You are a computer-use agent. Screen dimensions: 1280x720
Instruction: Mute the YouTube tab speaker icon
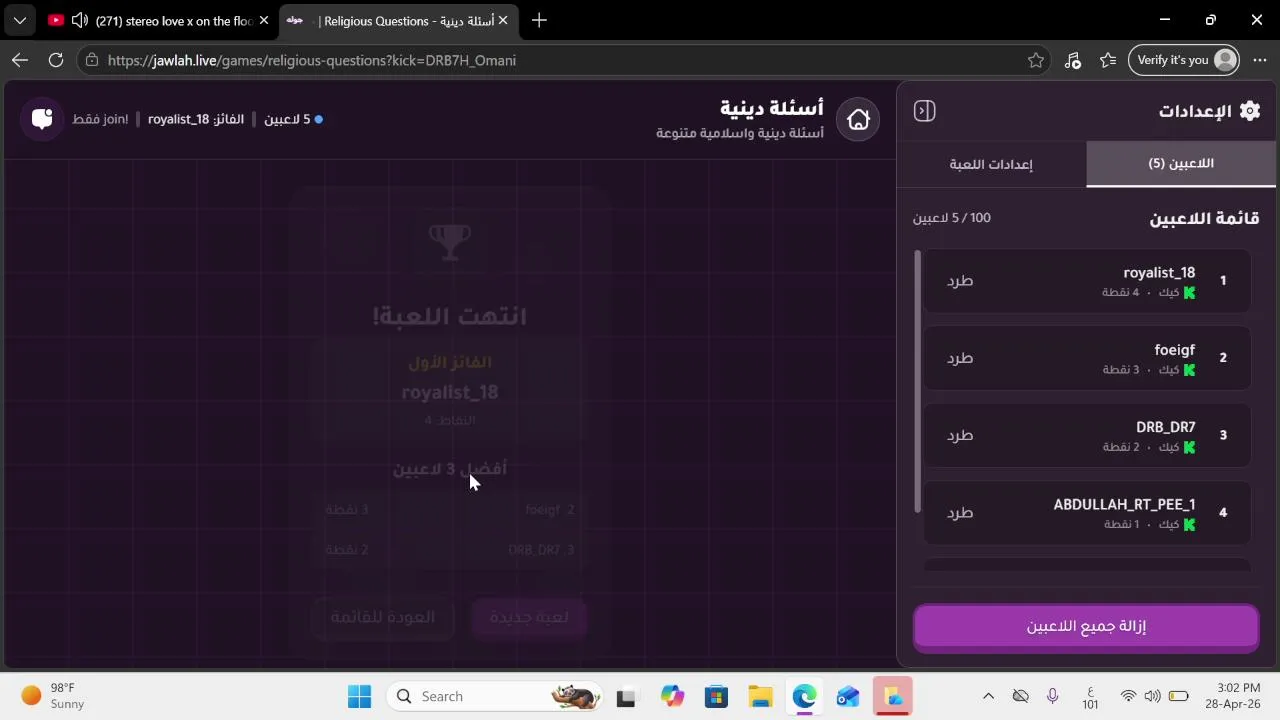point(80,20)
